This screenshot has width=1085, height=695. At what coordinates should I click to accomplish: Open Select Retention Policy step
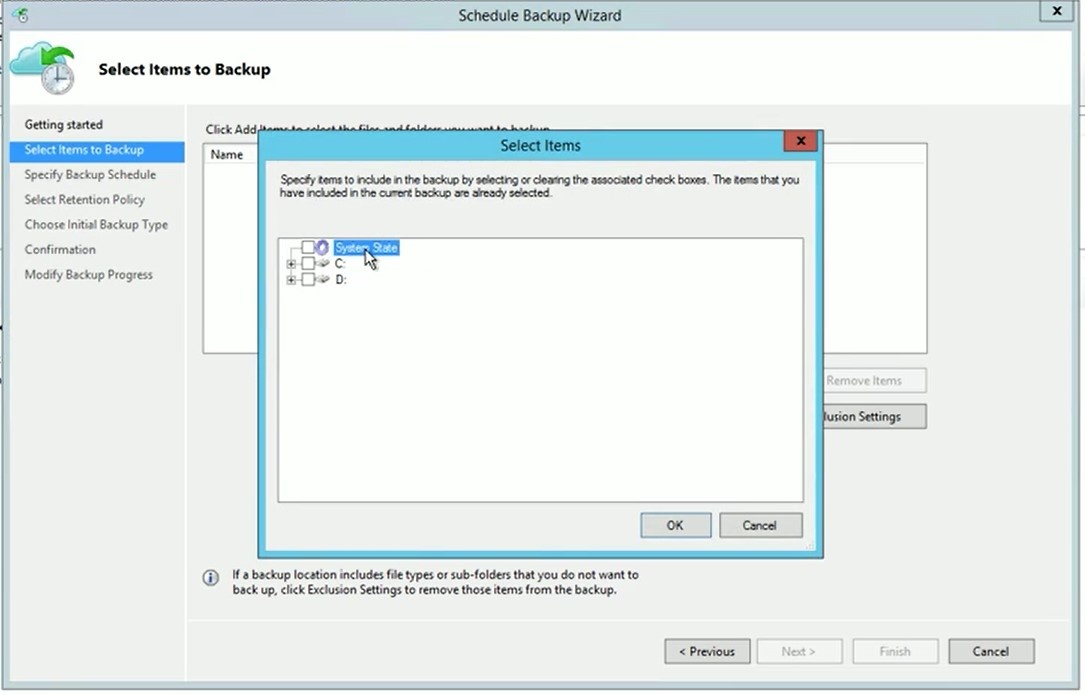(85, 200)
